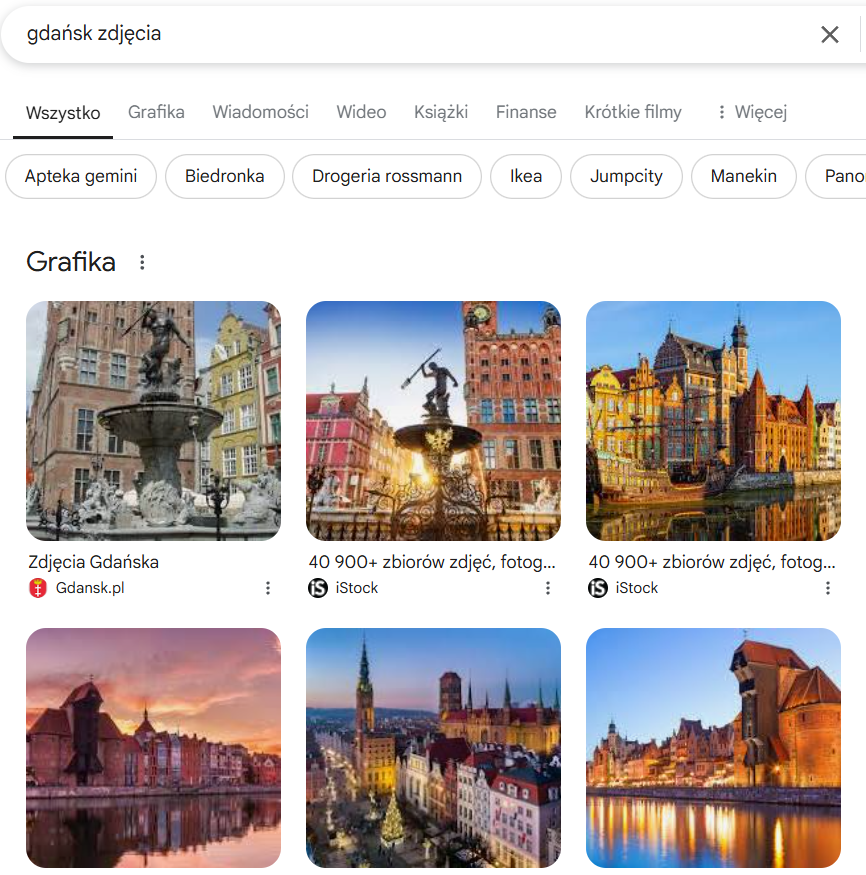Click inside the search input field
Screen dimensions: 866x875
pos(300,34)
